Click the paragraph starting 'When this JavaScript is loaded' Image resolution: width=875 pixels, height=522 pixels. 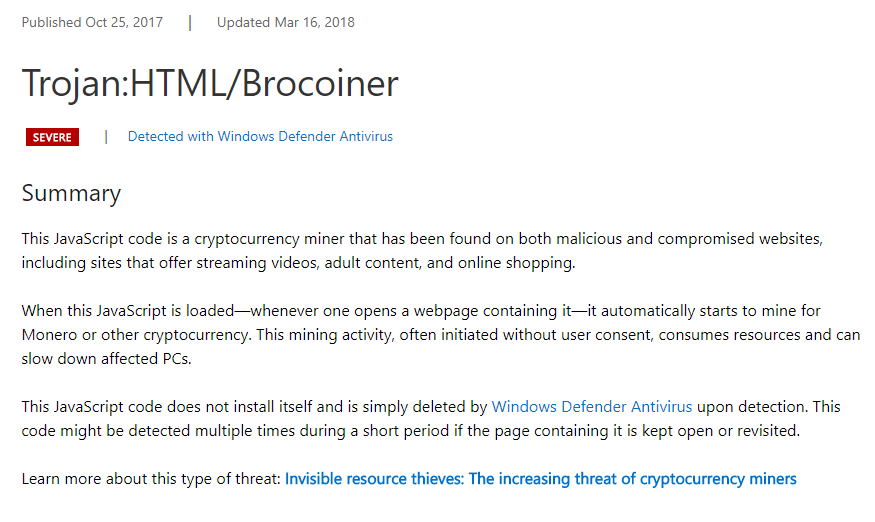pyautogui.click(x=441, y=334)
